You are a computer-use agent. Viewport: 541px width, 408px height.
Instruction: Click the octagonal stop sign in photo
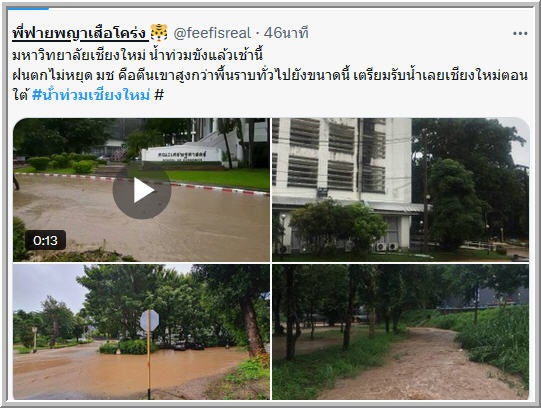pyautogui.click(x=149, y=320)
